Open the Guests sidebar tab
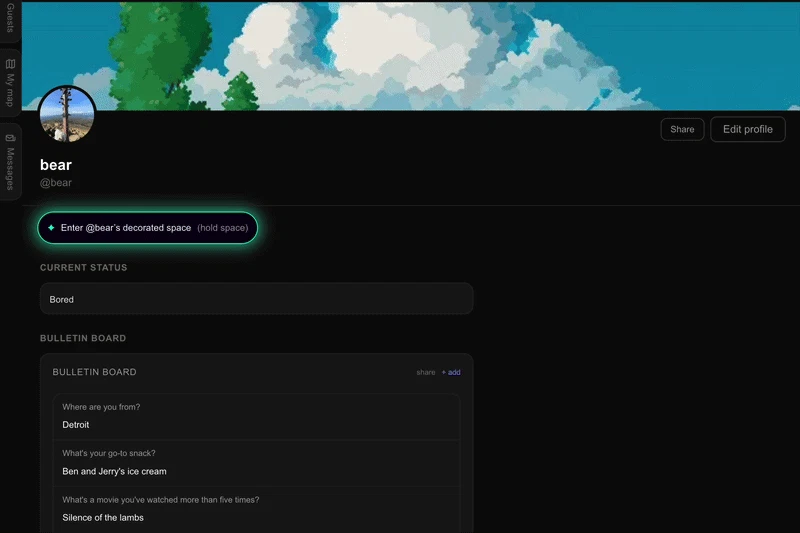 pos(10,20)
